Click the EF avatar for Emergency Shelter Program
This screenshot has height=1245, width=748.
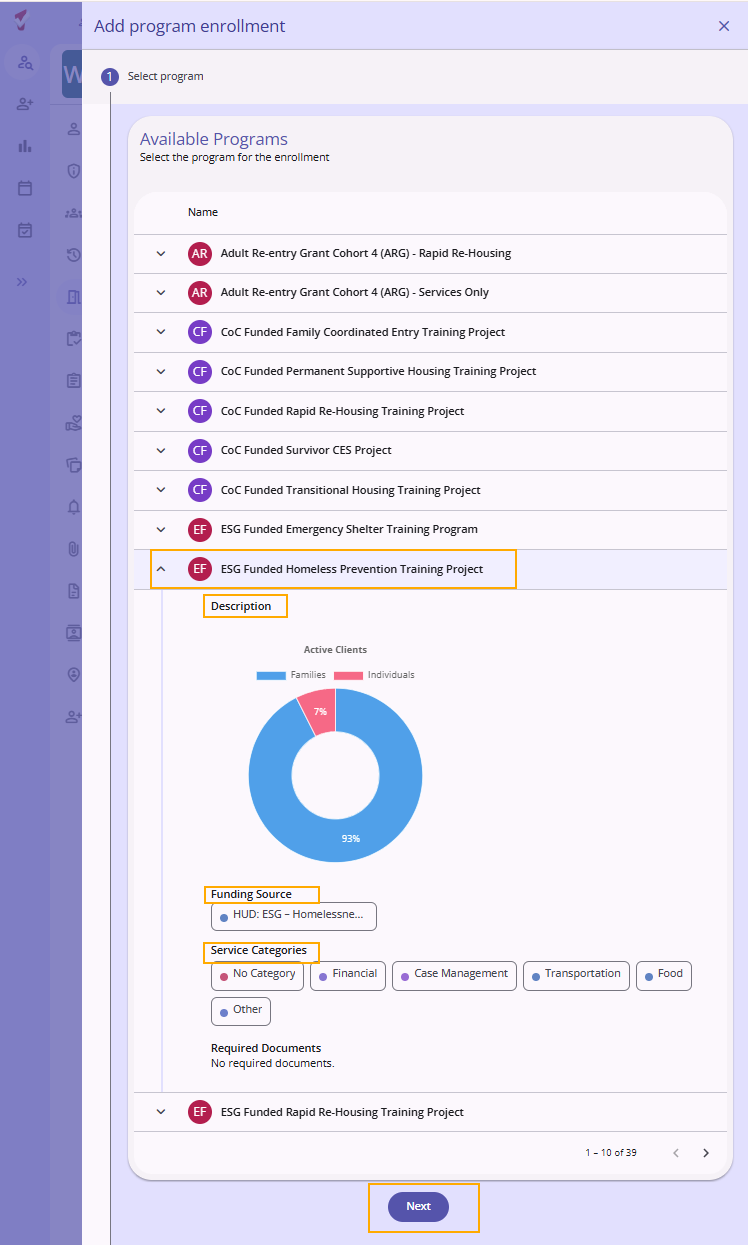pyautogui.click(x=200, y=529)
